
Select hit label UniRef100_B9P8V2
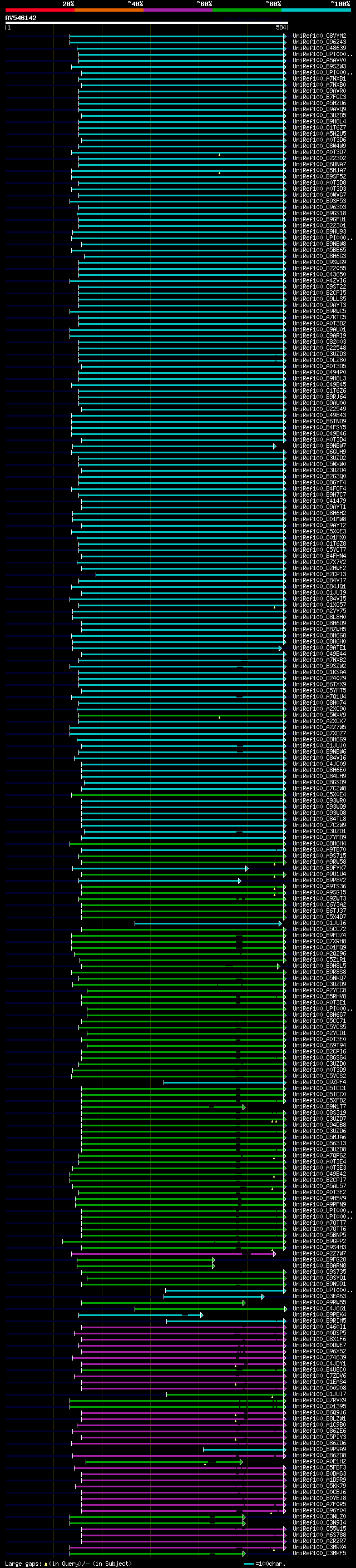pyautogui.click(x=319, y=880)
